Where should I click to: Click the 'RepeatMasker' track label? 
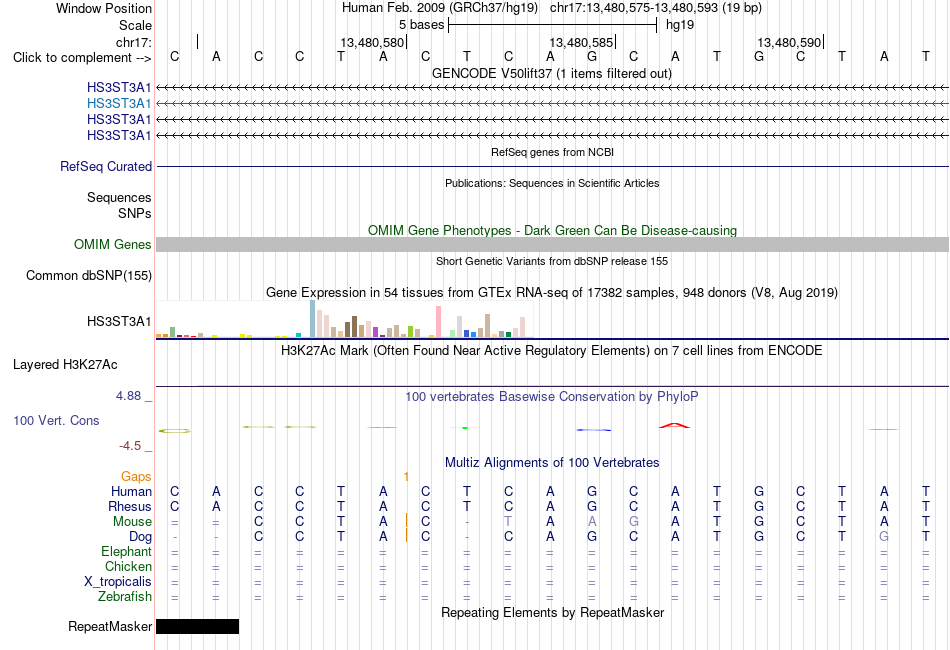[x=110, y=627]
